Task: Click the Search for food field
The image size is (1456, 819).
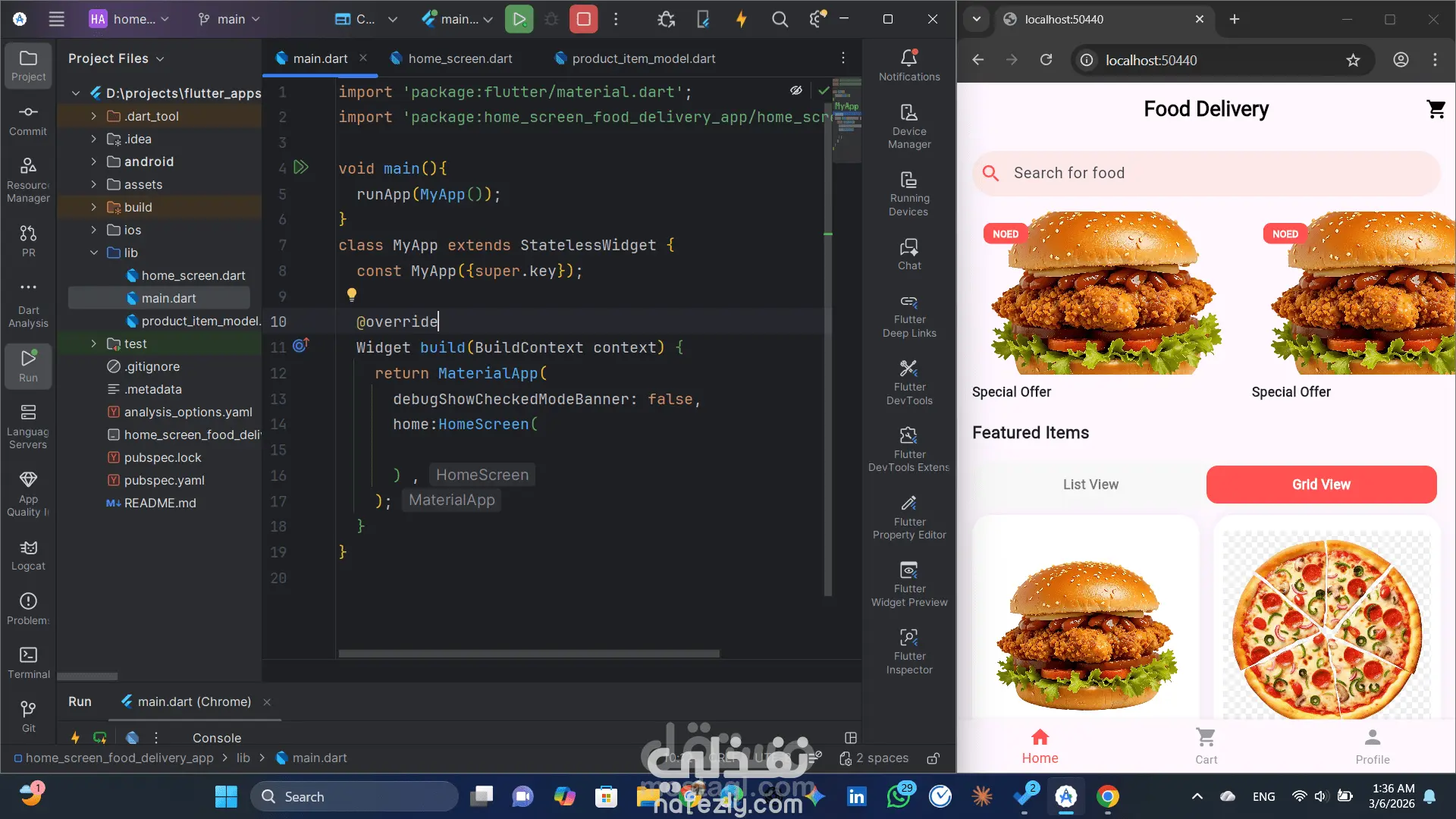Action: coord(1206,173)
